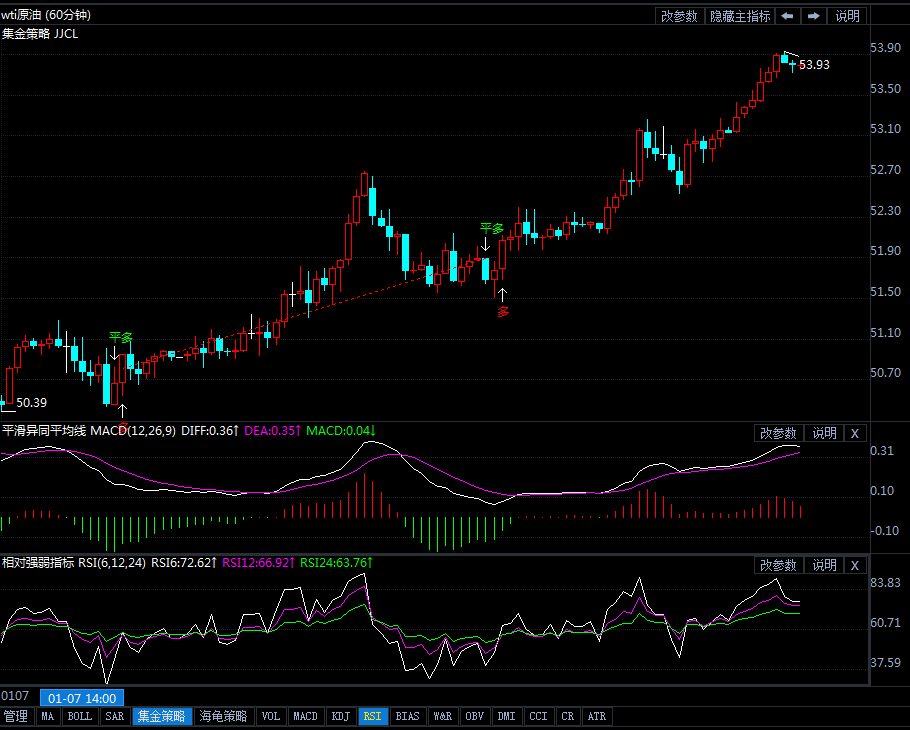Open 说明 in the RSI panel

(824, 565)
